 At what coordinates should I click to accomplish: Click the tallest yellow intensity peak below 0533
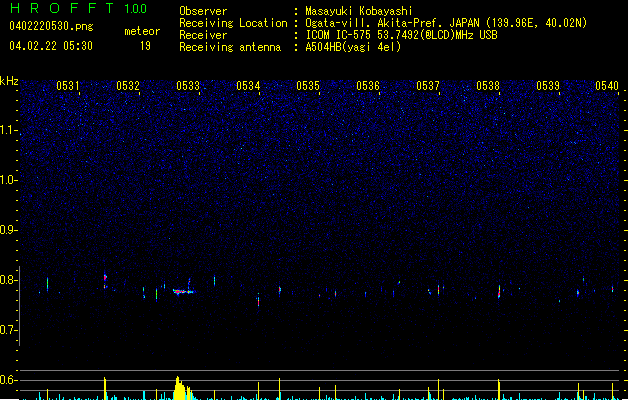click(x=178, y=388)
